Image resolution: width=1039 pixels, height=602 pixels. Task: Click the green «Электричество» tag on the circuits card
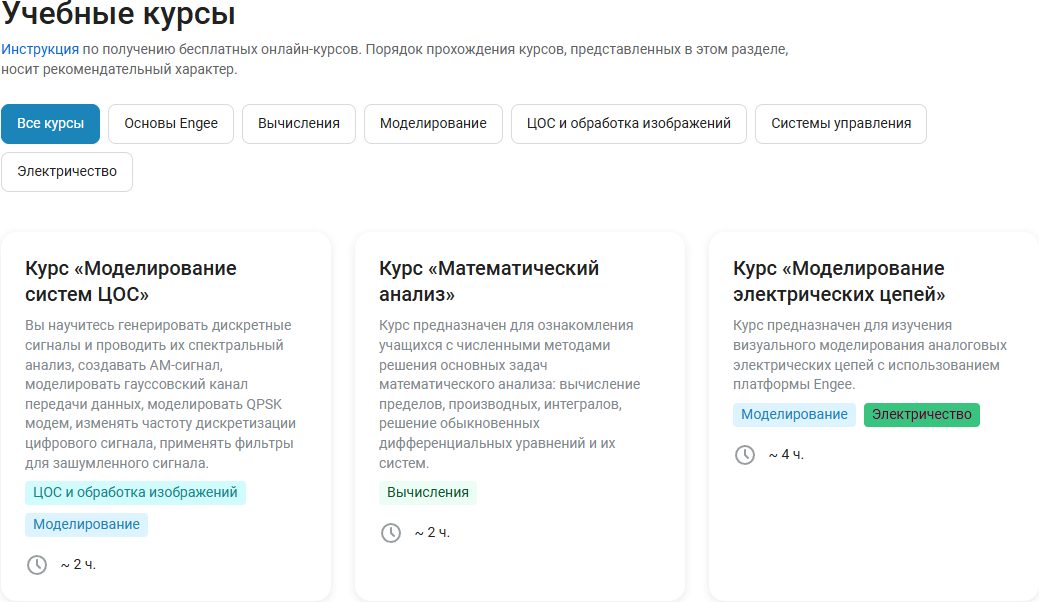921,414
